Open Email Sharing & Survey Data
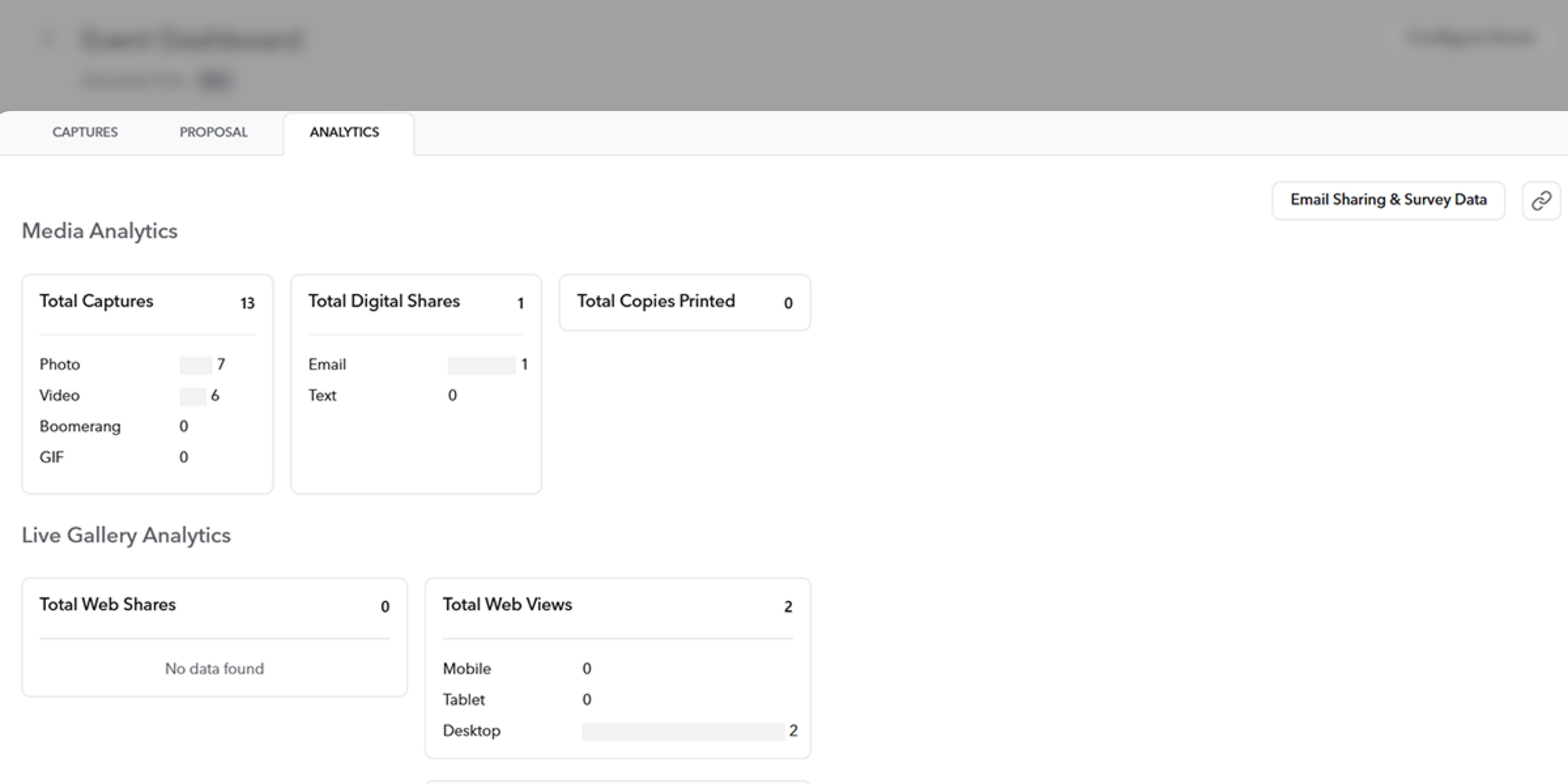 (1388, 200)
